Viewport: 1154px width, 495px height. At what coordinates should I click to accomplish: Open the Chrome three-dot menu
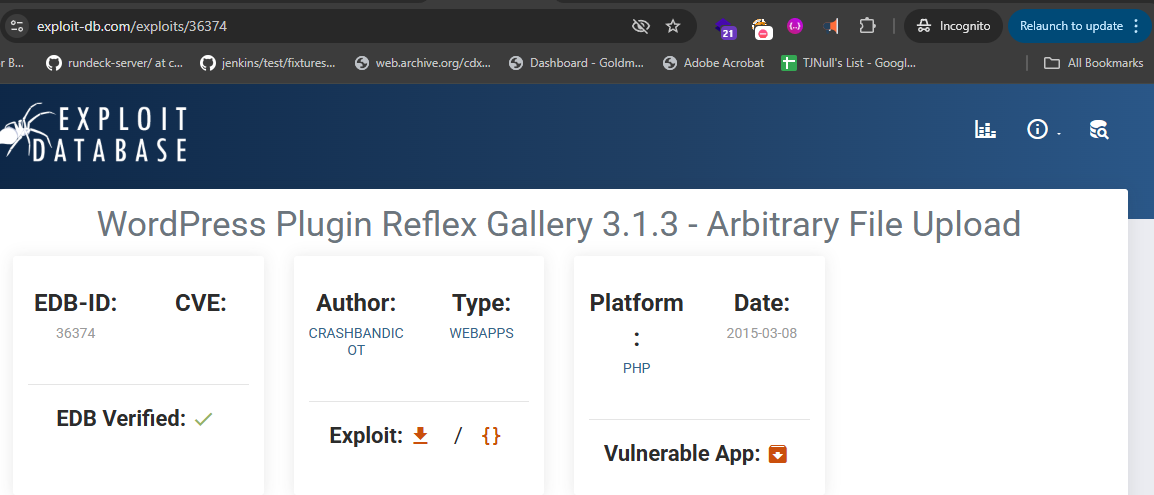coord(1135,26)
